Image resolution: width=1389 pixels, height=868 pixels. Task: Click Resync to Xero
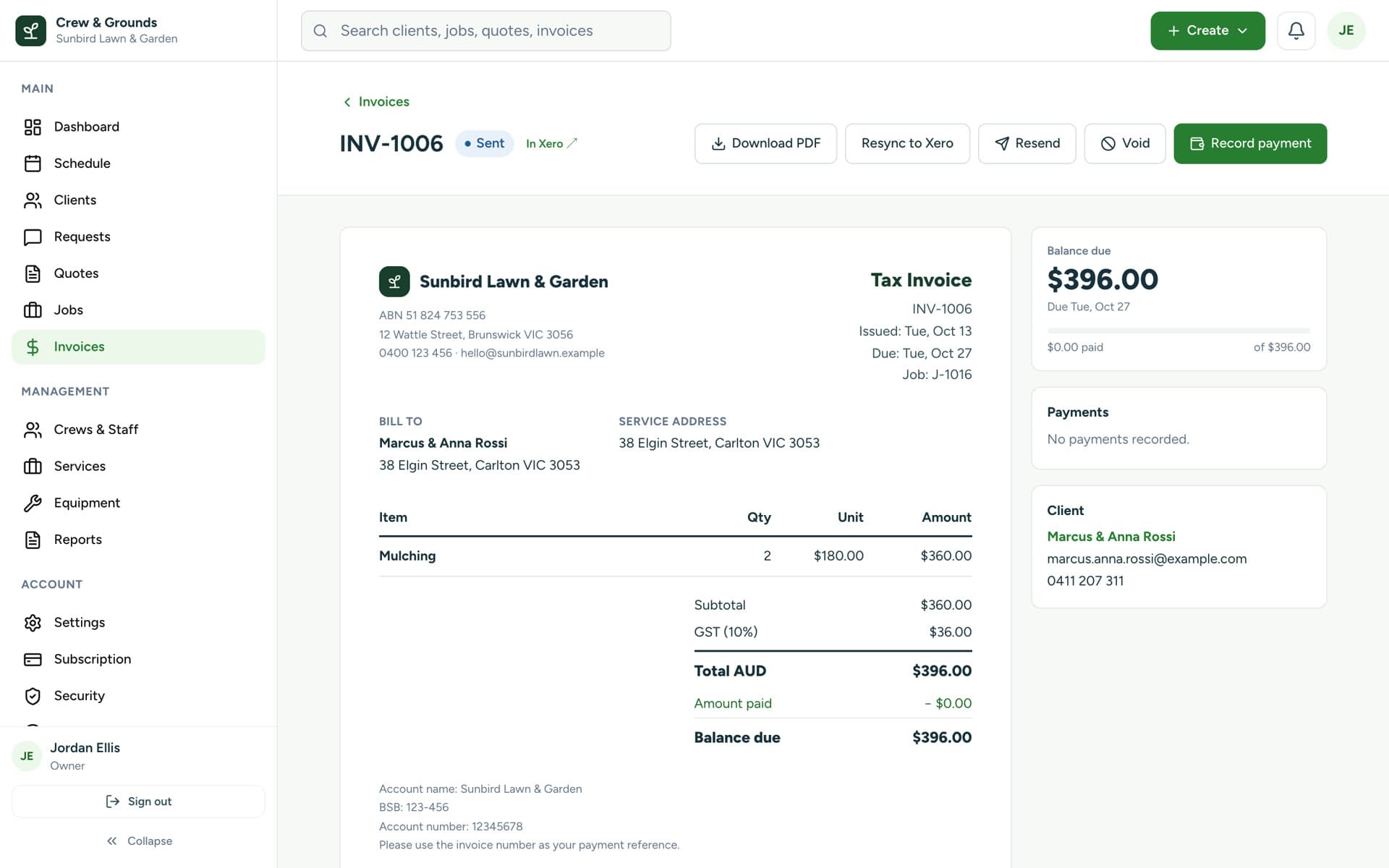click(907, 143)
